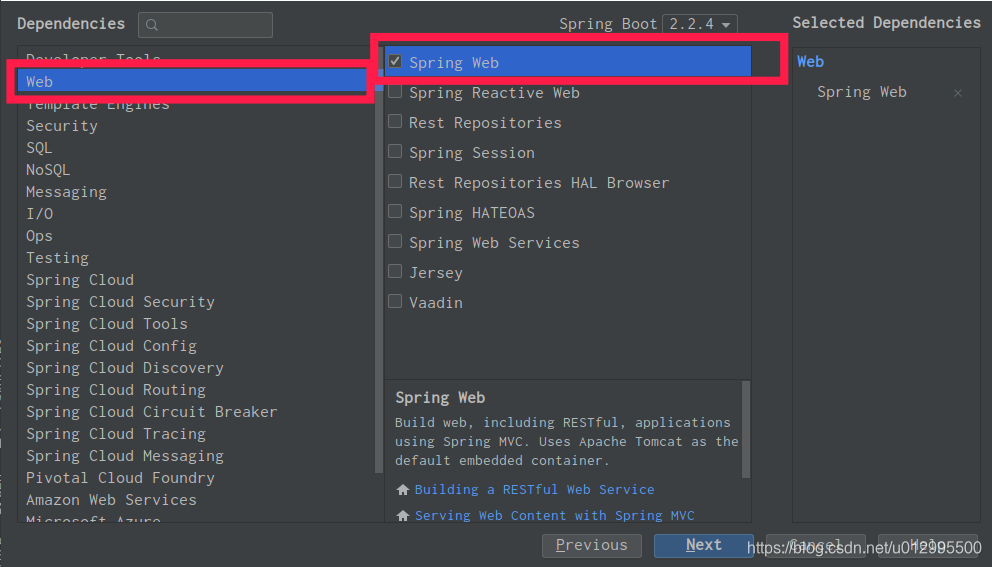Tick the Spring Session checkbox
The height and width of the screenshot is (567, 992).
395,151
